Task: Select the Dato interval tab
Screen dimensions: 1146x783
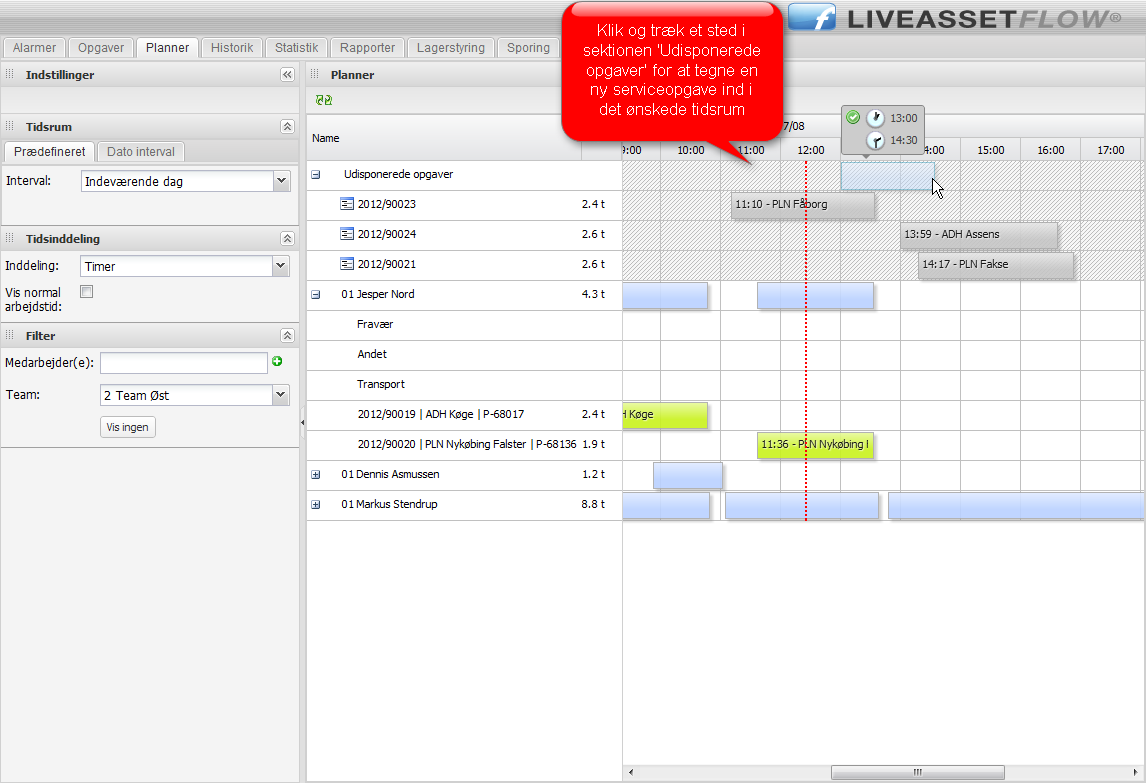Action: 141,152
